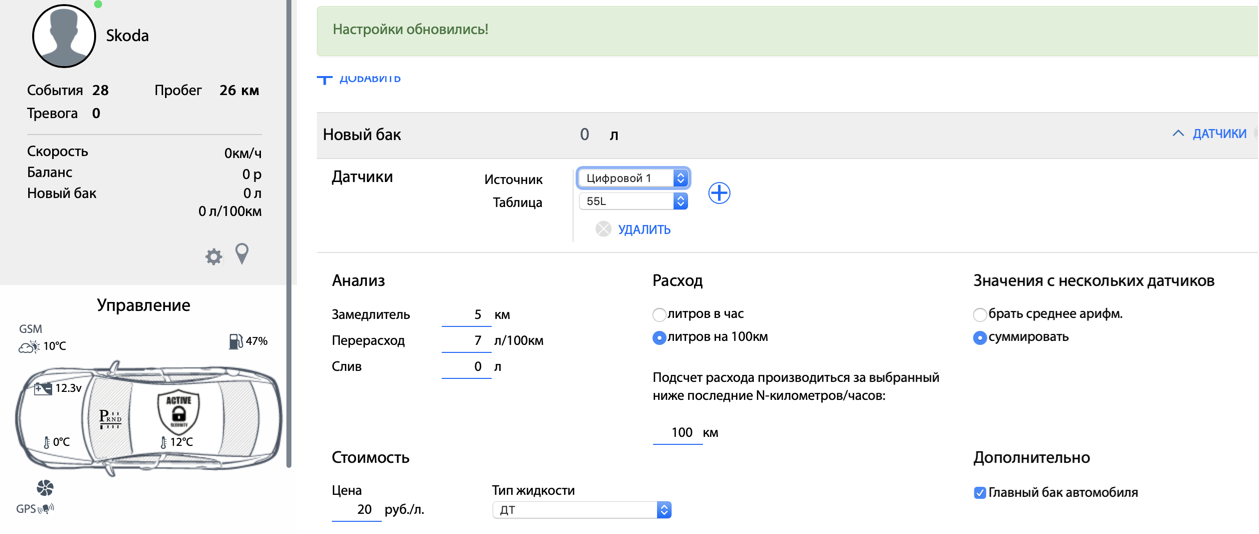
Task: Click the fuel pump icon showing 47%
Action: (x=236, y=341)
